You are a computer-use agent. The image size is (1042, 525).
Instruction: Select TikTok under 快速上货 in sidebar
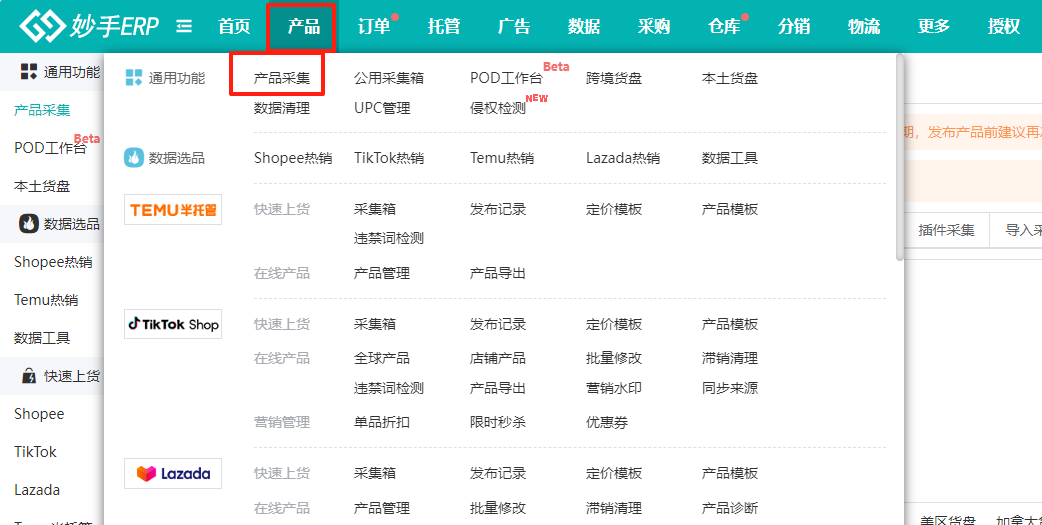pos(35,452)
